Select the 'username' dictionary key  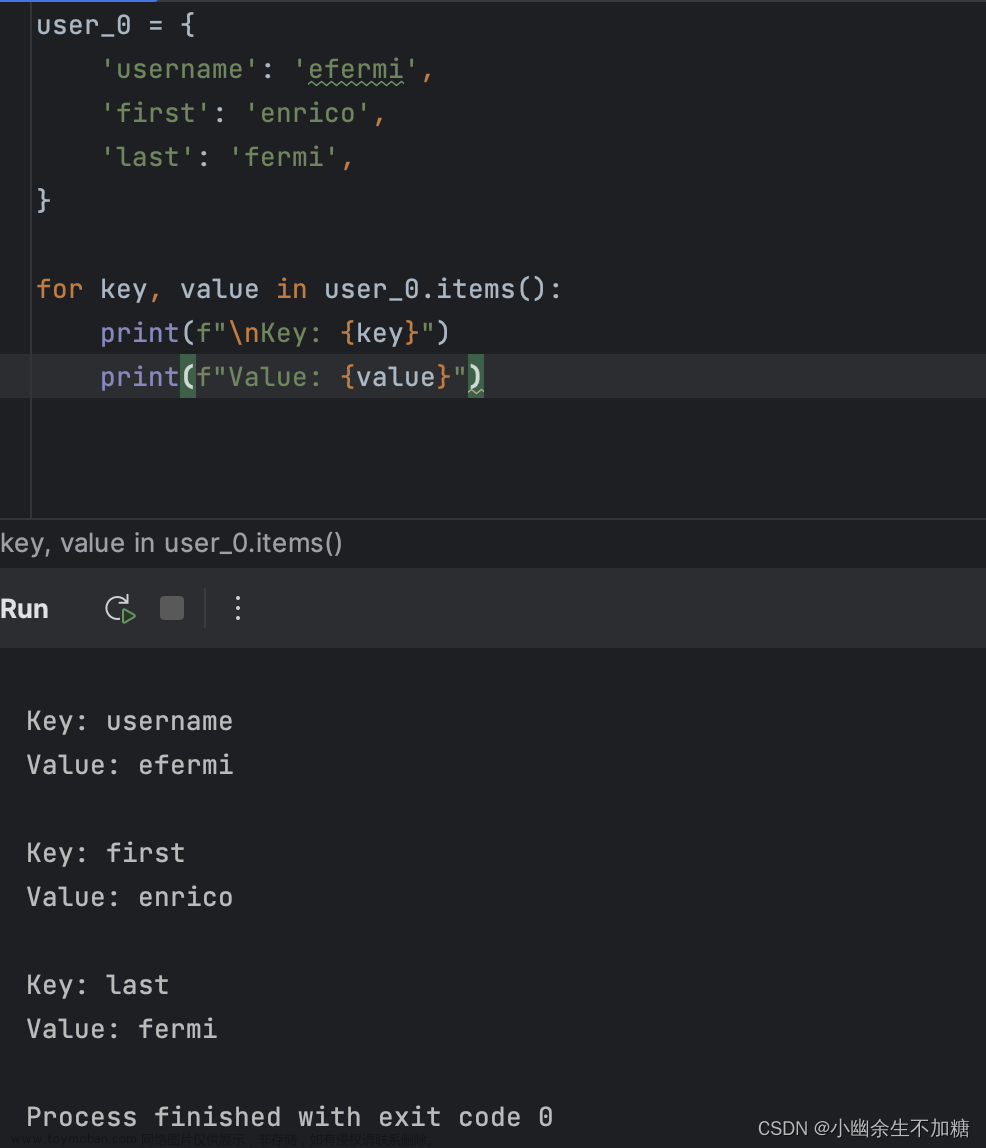(178, 69)
